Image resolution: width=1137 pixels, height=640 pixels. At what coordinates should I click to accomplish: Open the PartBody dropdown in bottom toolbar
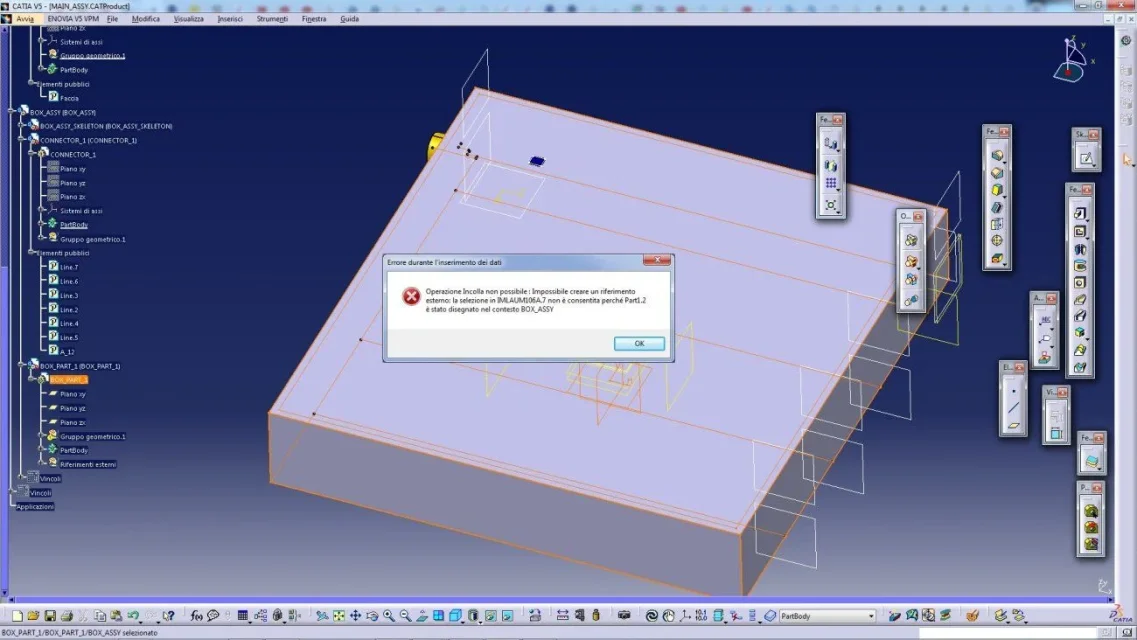tap(870, 616)
